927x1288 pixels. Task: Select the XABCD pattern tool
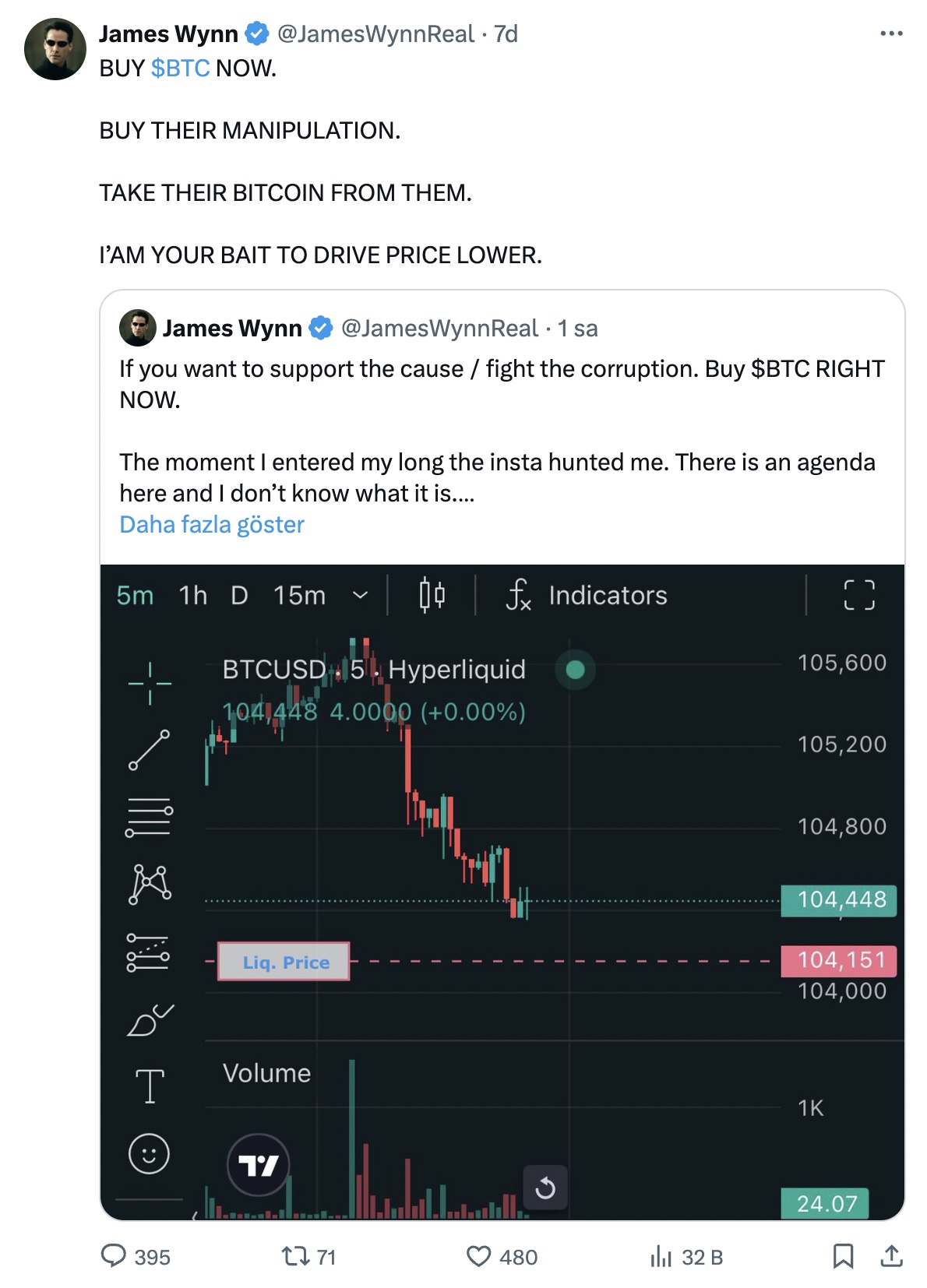[150, 885]
